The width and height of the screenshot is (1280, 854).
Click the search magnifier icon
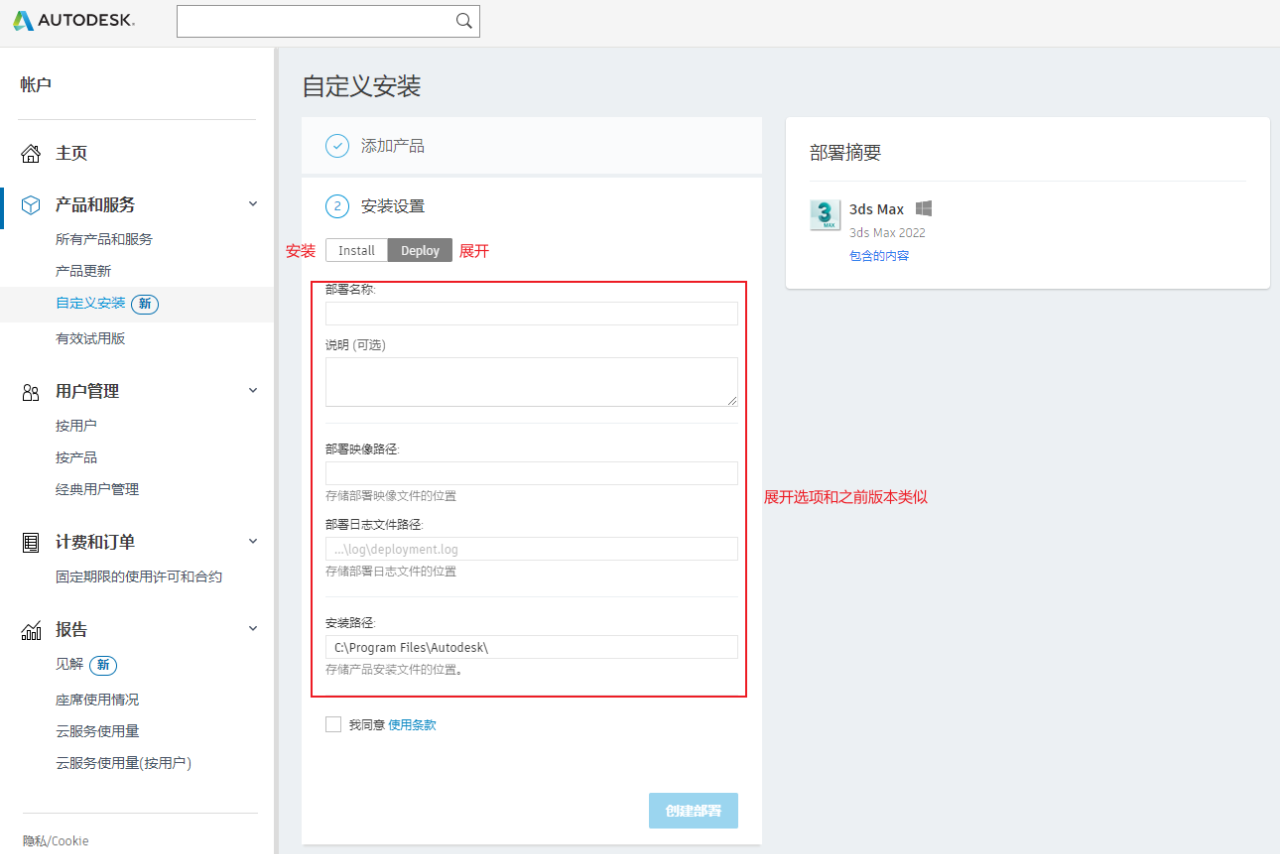pos(464,21)
